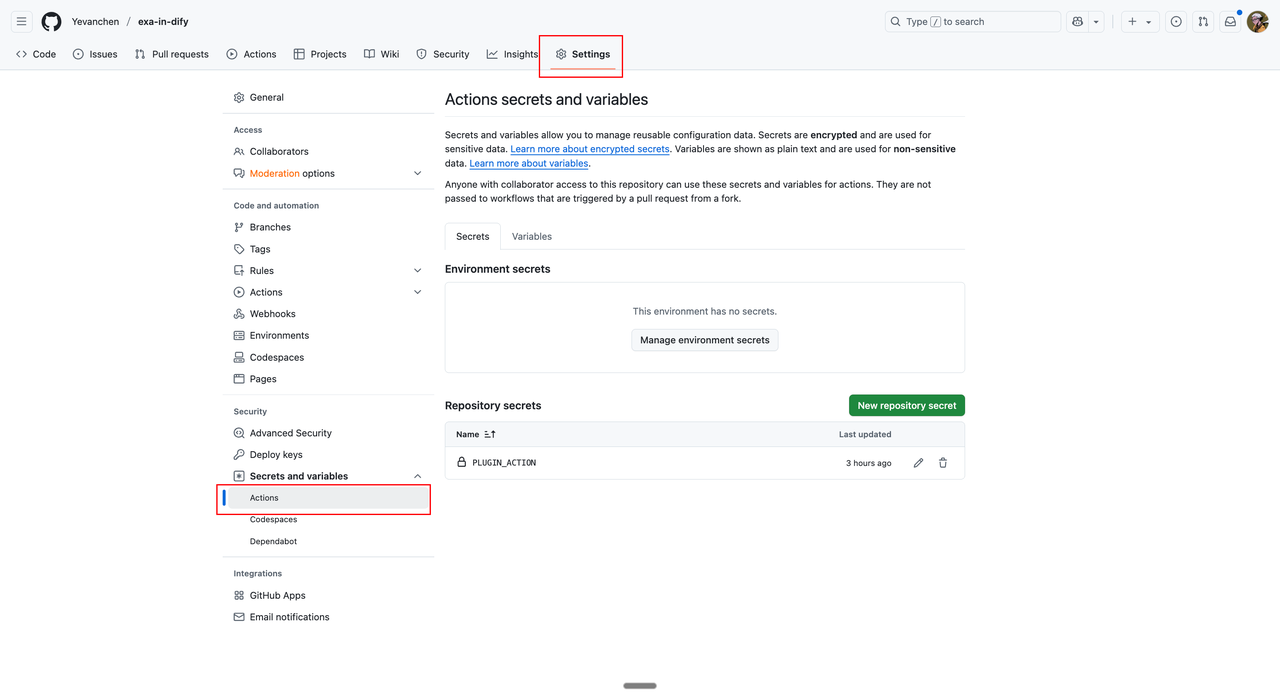The width and height of the screenshot is (1280, 696).
Task: Collapse the Secrets and variables section
Action: (417, 476)
